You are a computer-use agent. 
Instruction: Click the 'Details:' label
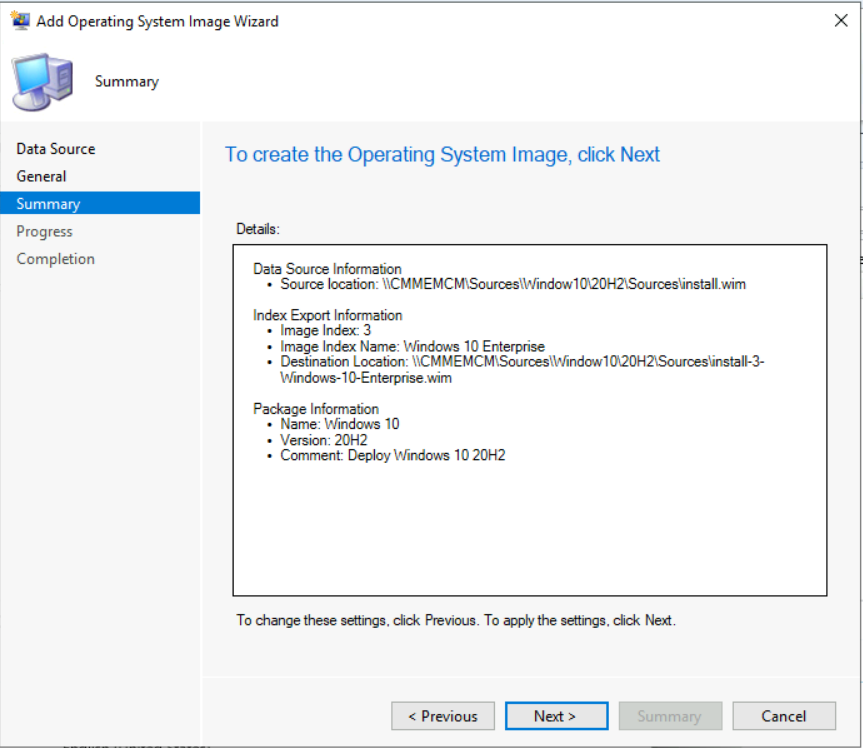(258, 229)
